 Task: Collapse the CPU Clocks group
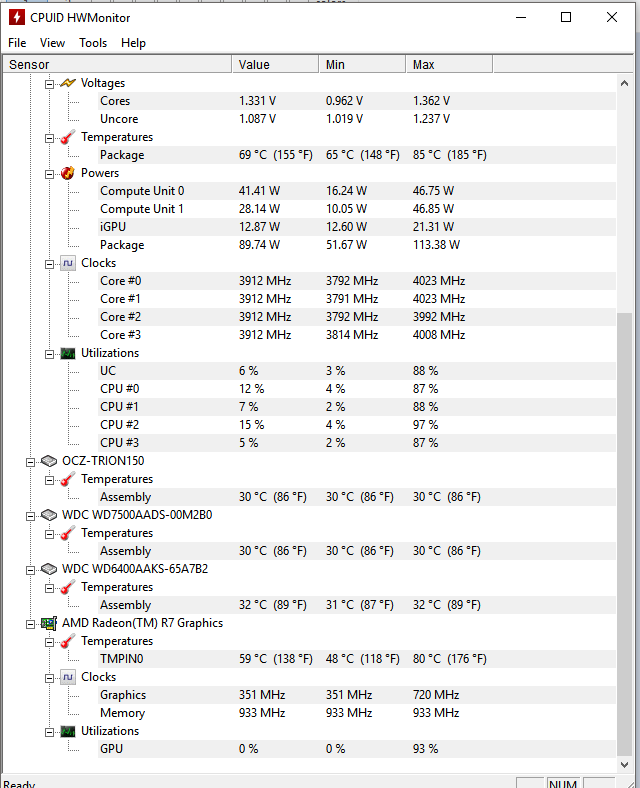tap(49, 264)
